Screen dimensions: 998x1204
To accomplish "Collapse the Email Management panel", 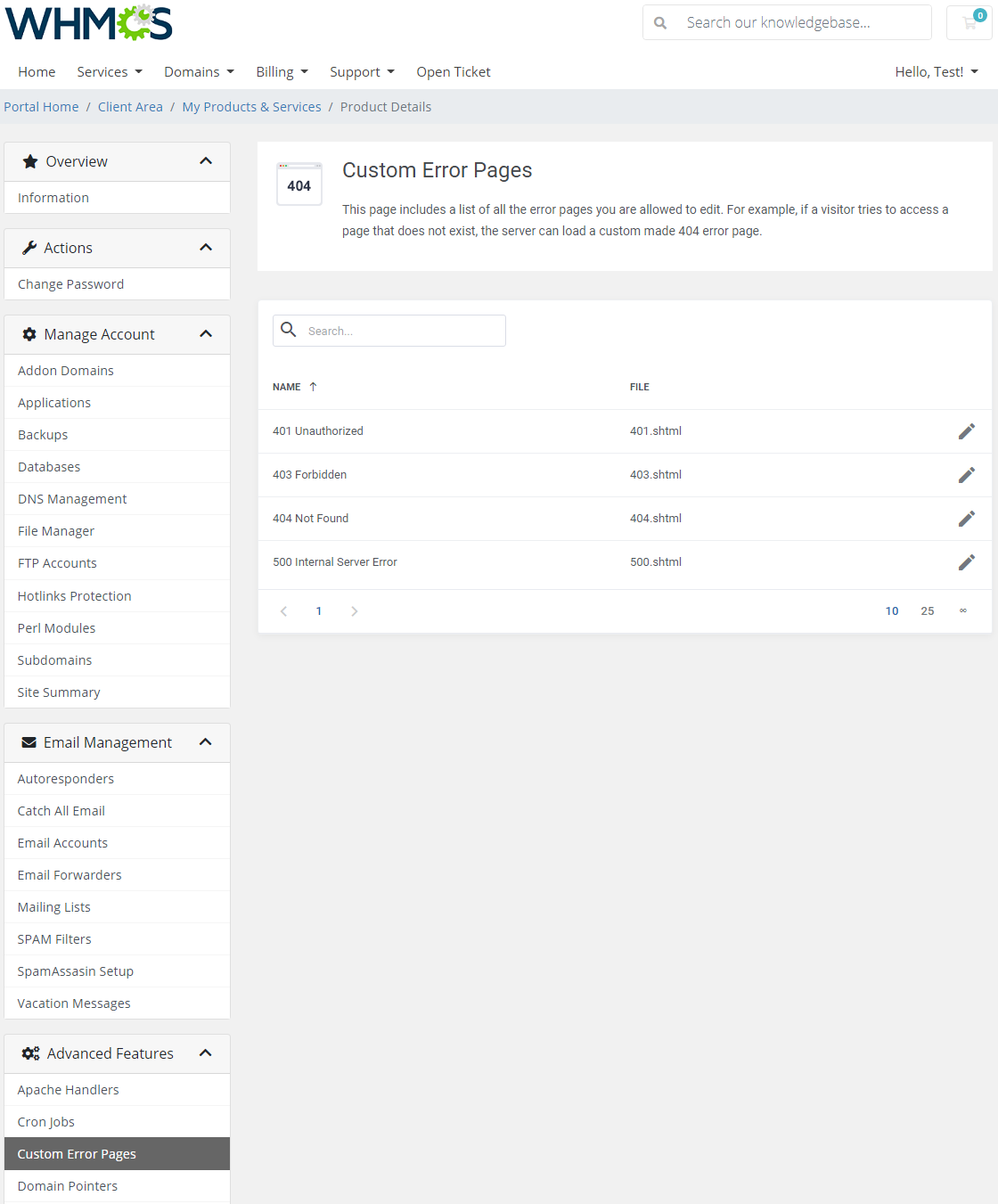I will [206, 742].
